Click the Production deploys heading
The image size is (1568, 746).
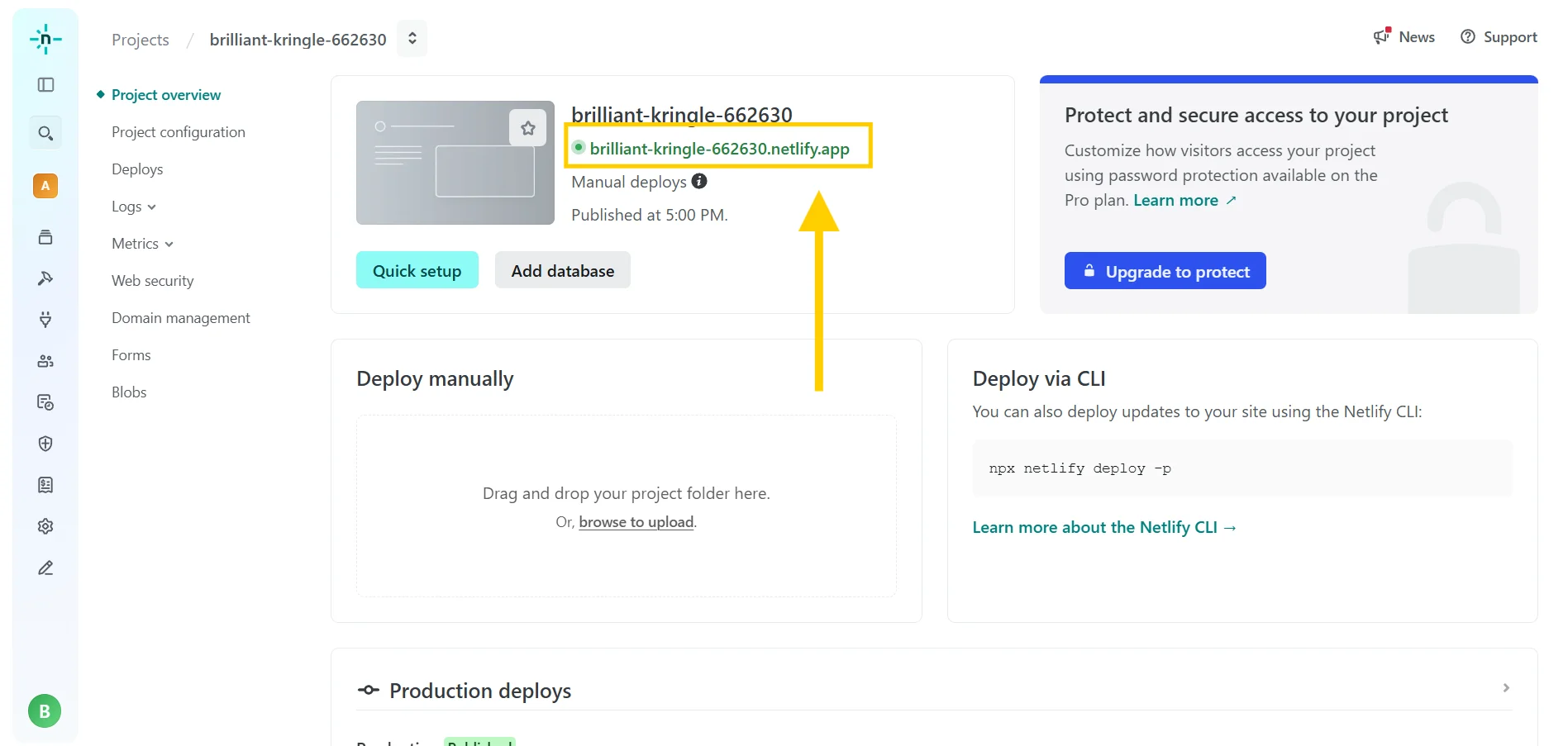tap(480, 691)
